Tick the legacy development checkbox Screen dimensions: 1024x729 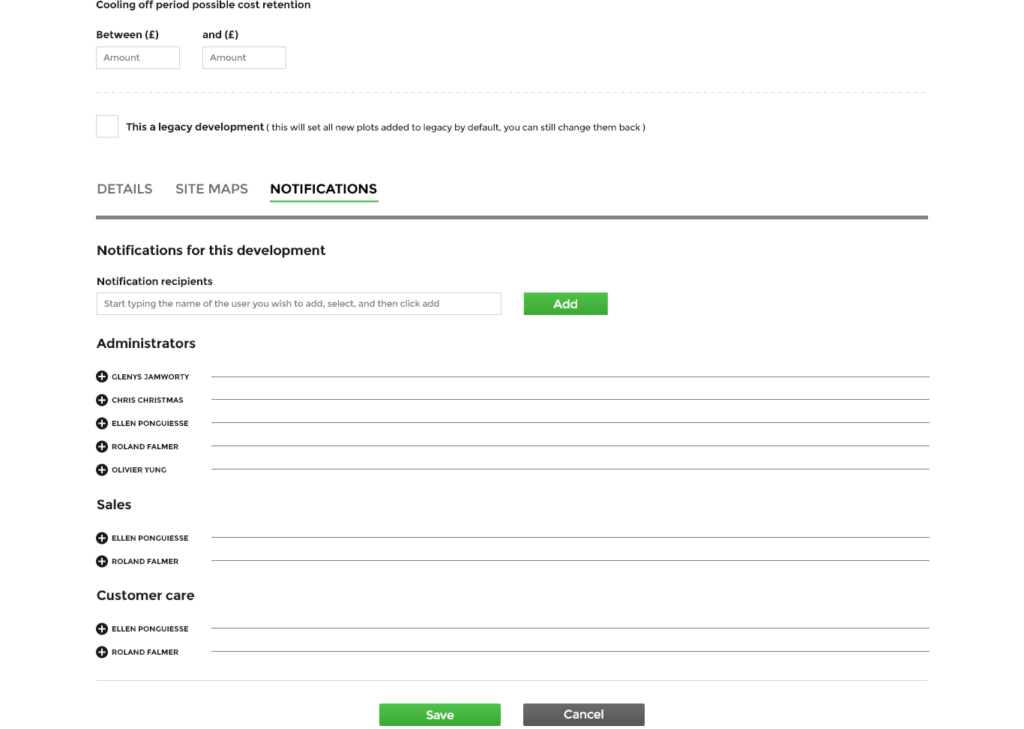(x=107, y=127)
